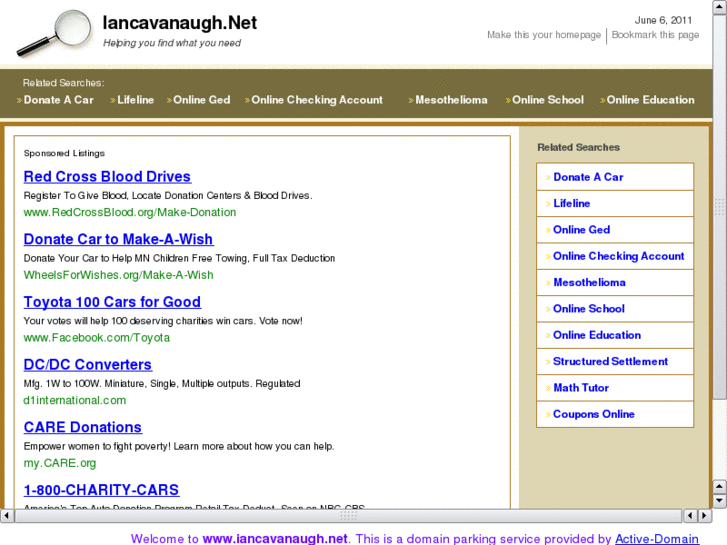Visit www.Facebook.com/Toyota URL
Image resolution: width=727 pixels, height=545 pixels.
coord(97,338)
